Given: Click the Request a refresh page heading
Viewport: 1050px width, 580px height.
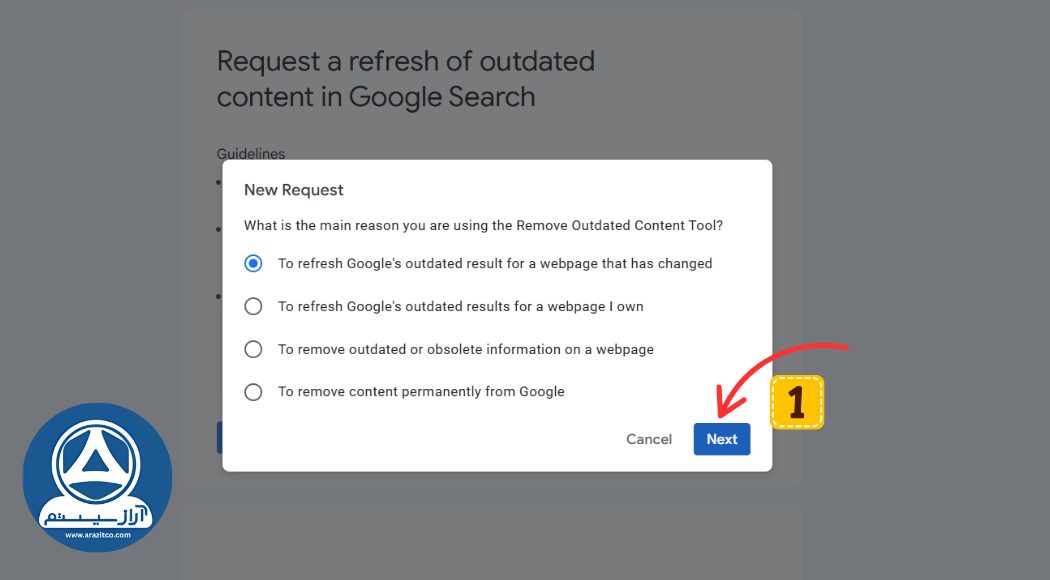Looking at the screenshot, I should [x=405, y=79].
